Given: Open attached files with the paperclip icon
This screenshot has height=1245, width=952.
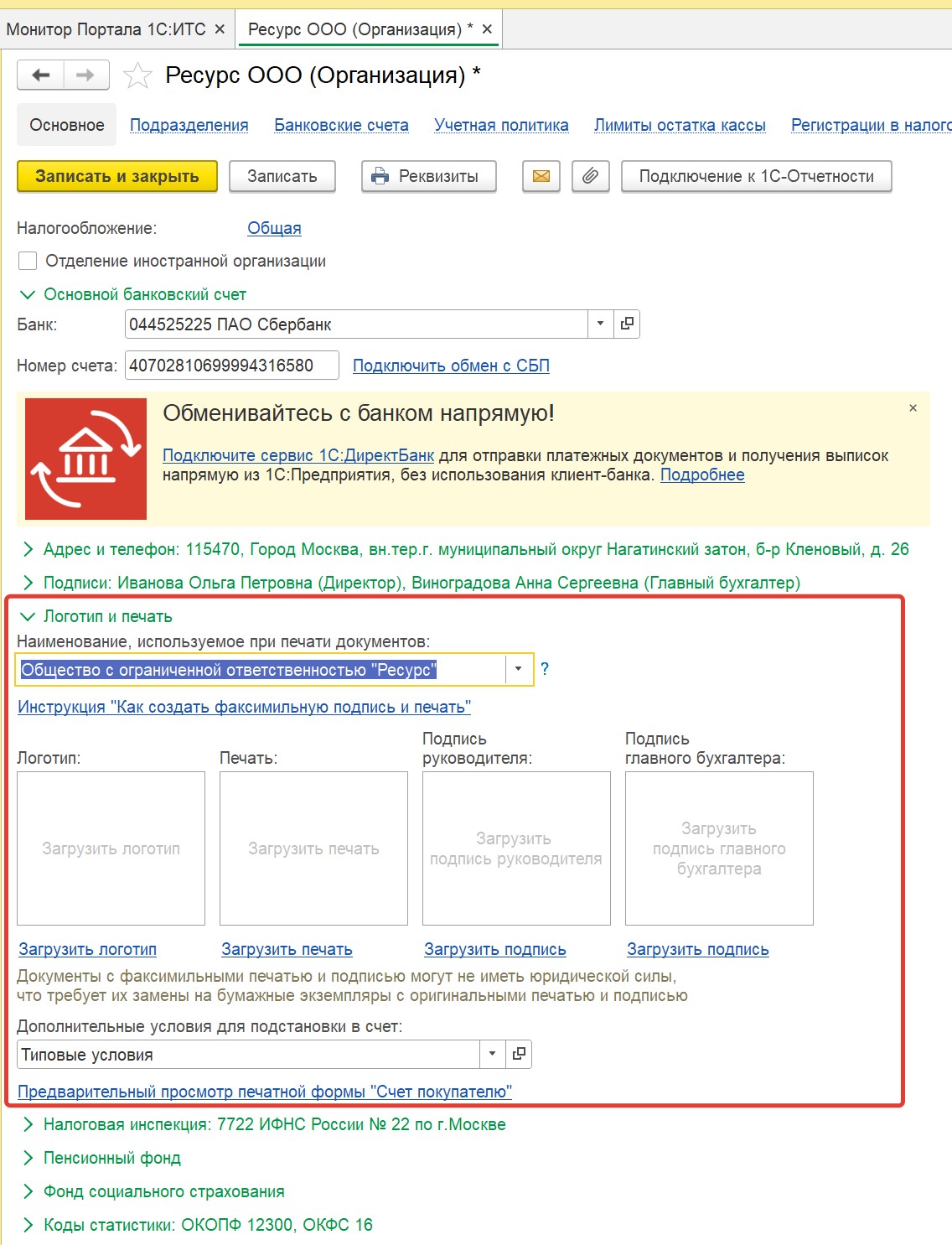Looking at the screenshot, I should [x=591, y=176].
